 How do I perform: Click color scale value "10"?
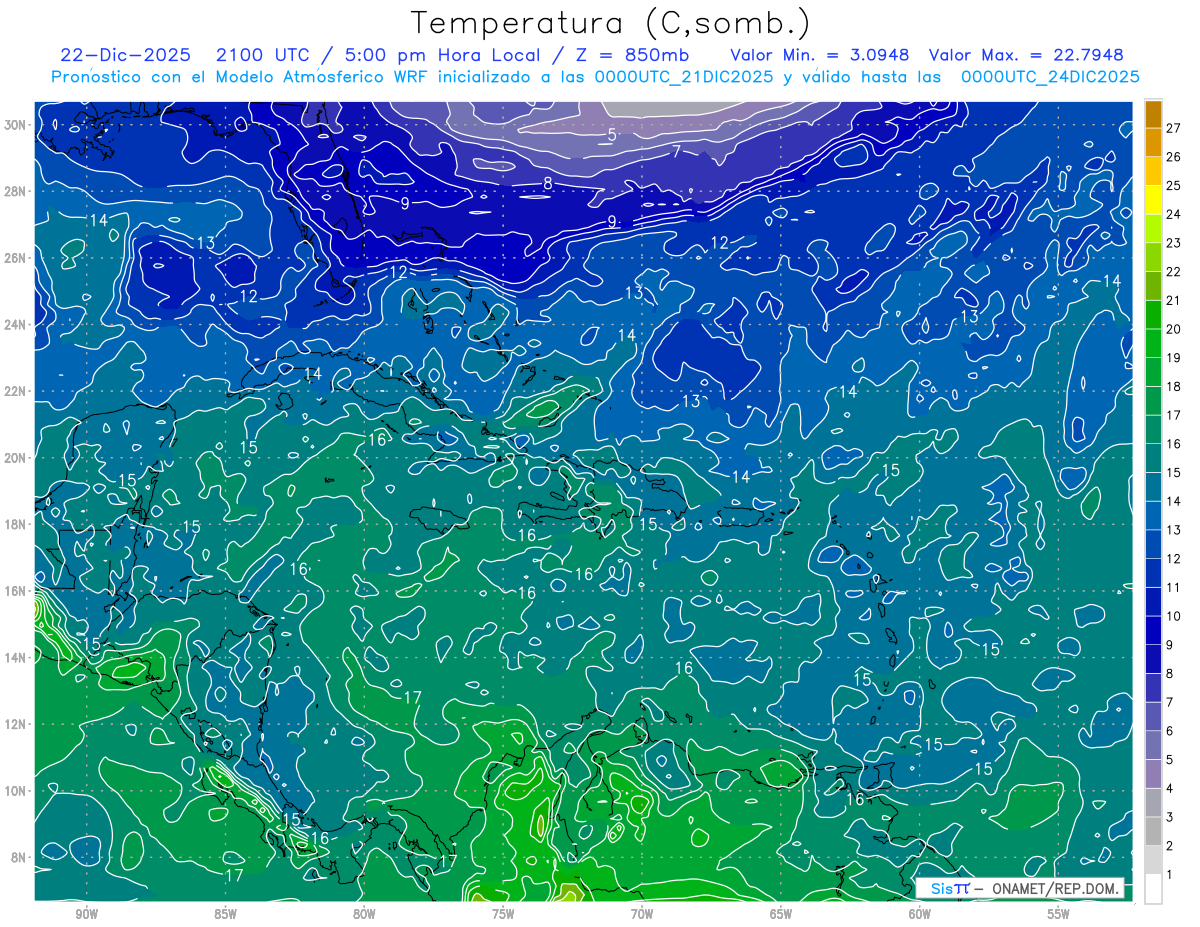(x=1174, y=616)
